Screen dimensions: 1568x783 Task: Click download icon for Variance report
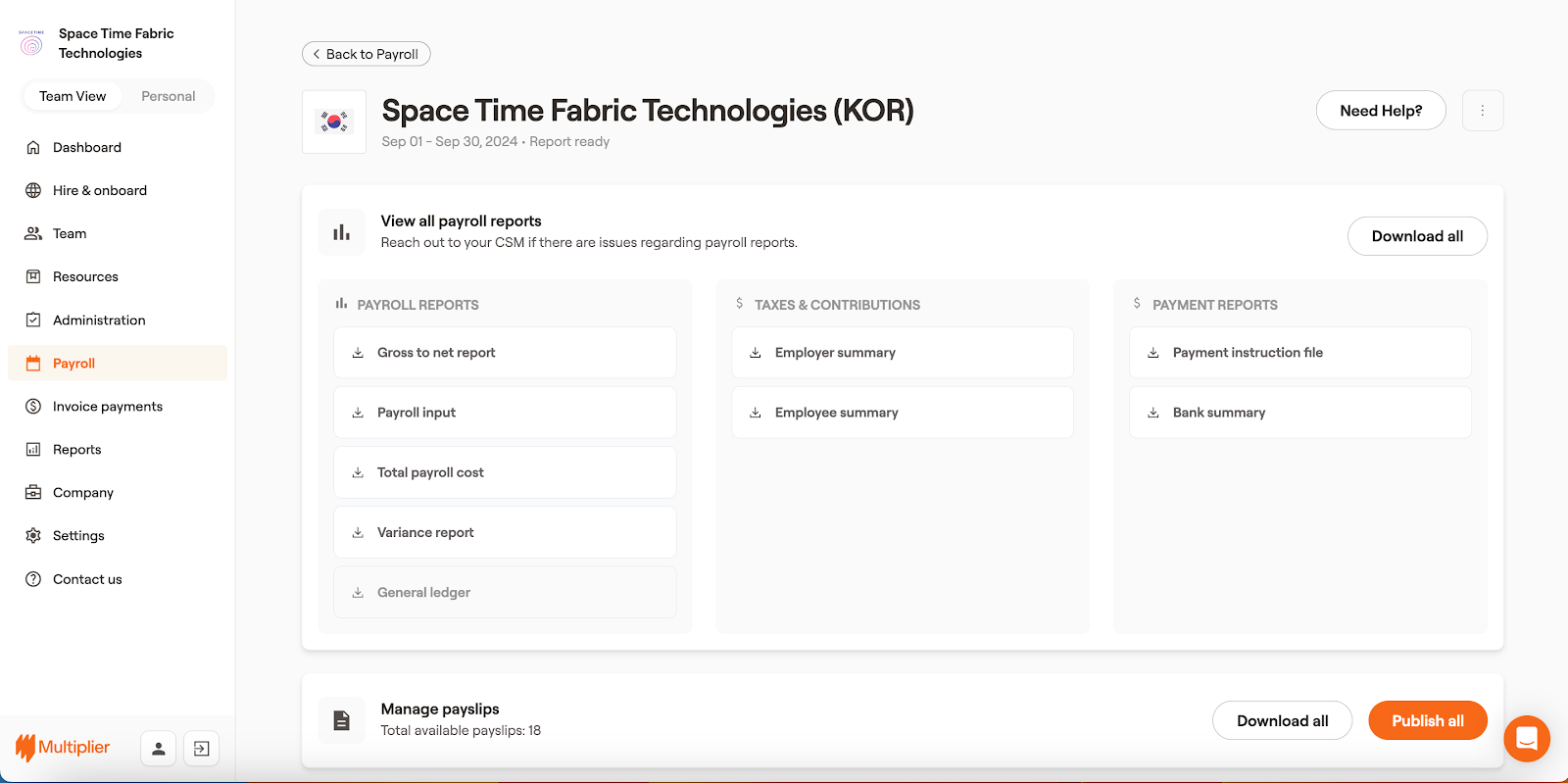coord(358,532)
